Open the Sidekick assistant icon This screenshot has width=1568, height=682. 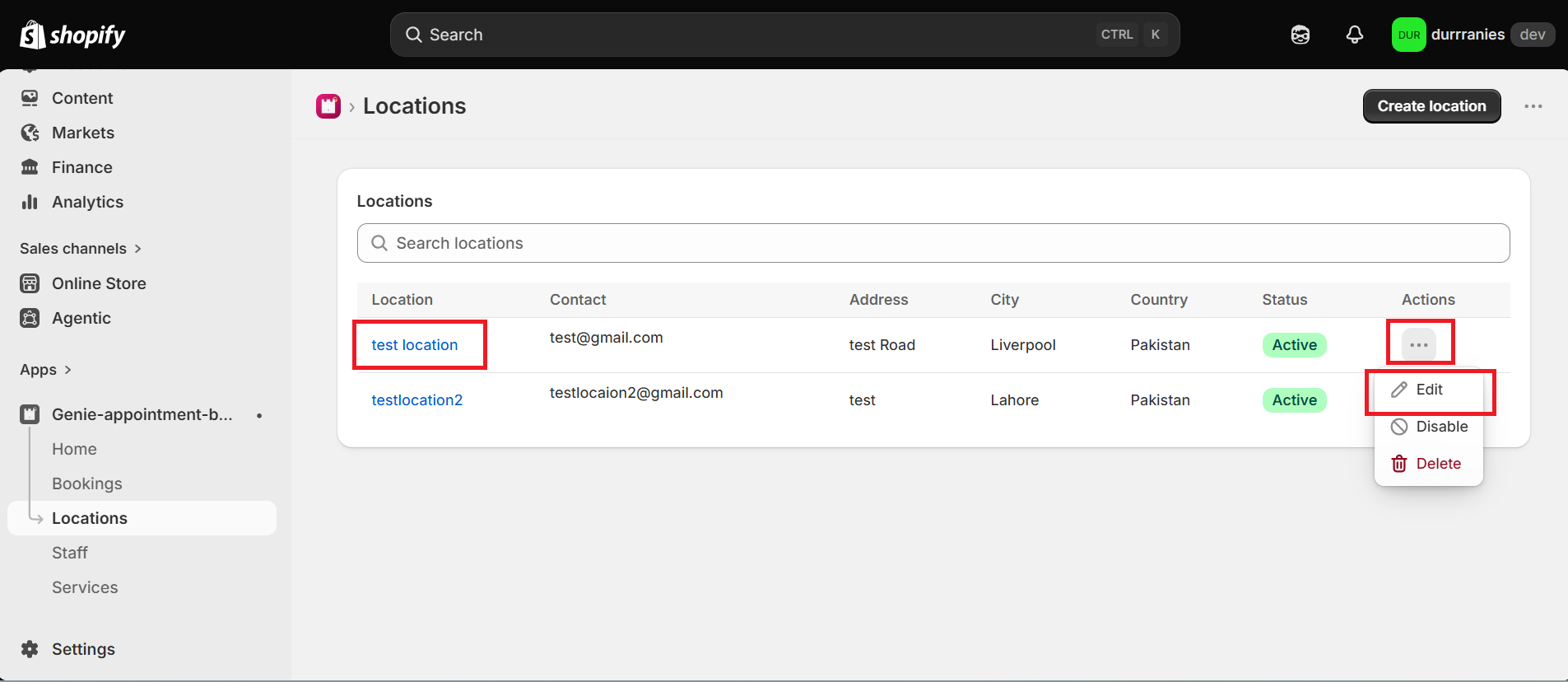[x=1300, y=35]
